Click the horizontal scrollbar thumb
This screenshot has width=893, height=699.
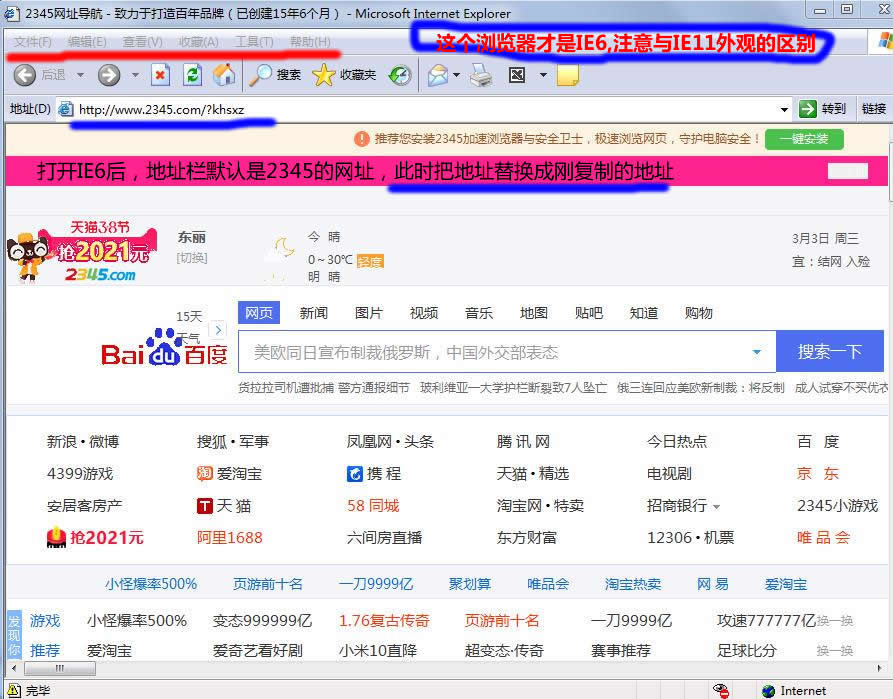pyautogui.click(x=60, y=668)
